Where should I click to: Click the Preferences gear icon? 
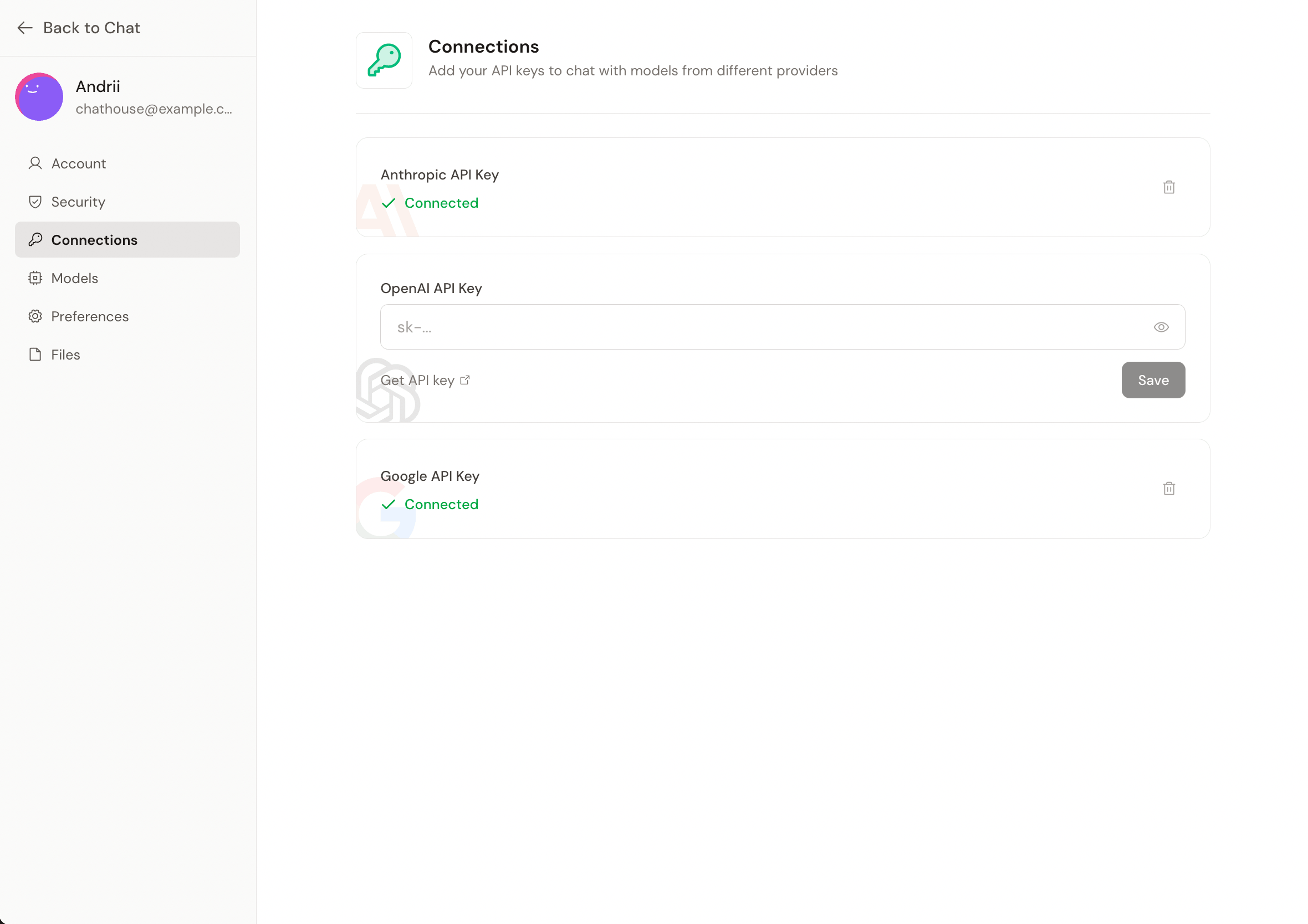point(35,316)
